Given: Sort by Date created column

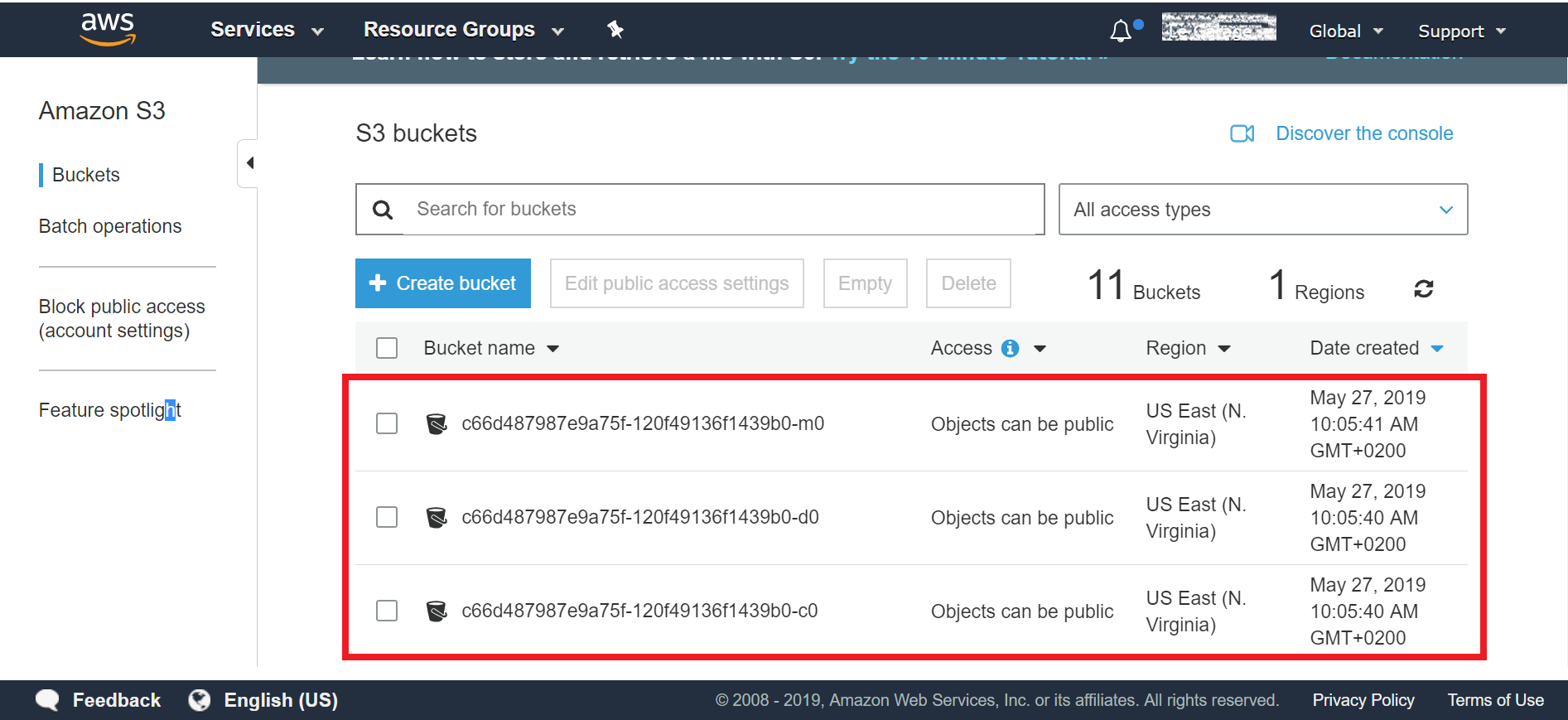Looking at the screenshot, I should [x=1377, y=348].
